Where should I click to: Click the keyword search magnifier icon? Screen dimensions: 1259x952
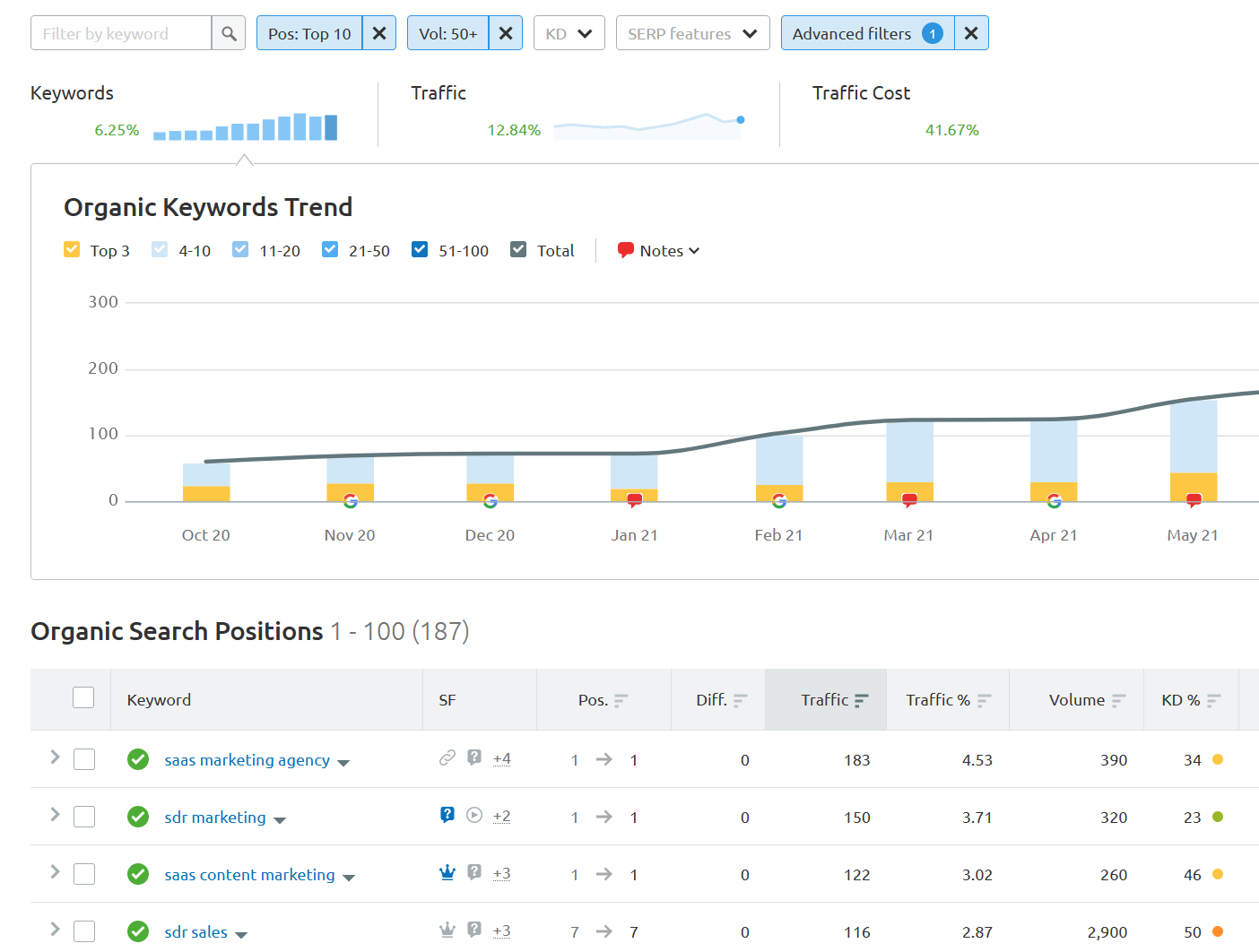229,34
